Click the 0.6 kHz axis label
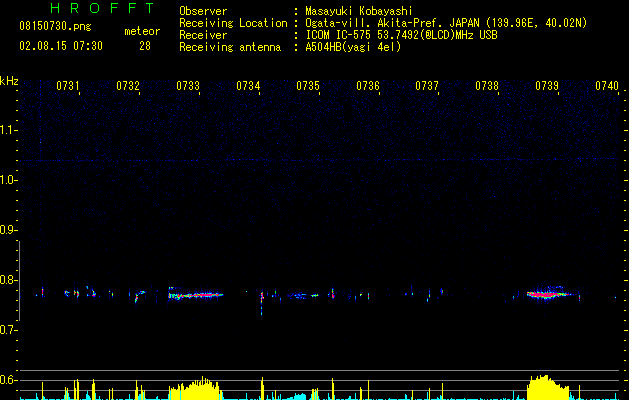The height and width of the screenshot is (400, 629). (x=8, y=380)
